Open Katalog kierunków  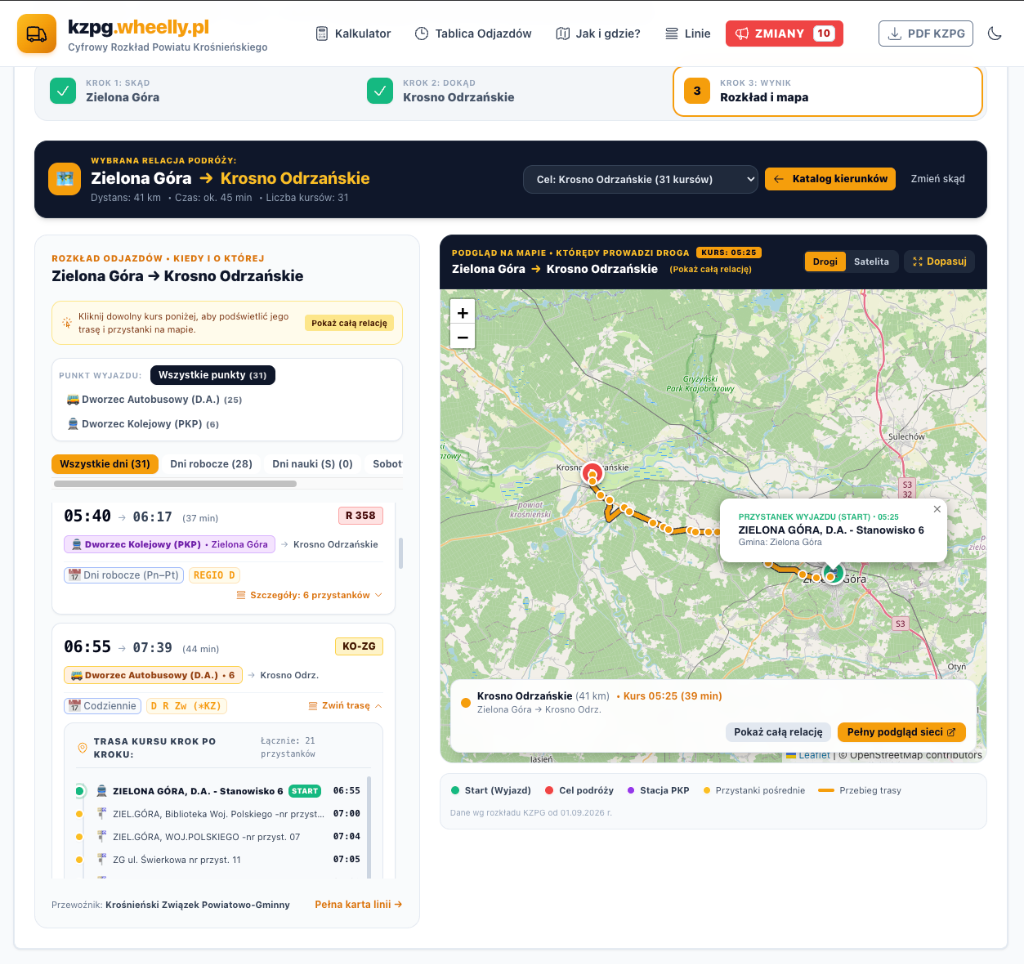tap(830, 179)
